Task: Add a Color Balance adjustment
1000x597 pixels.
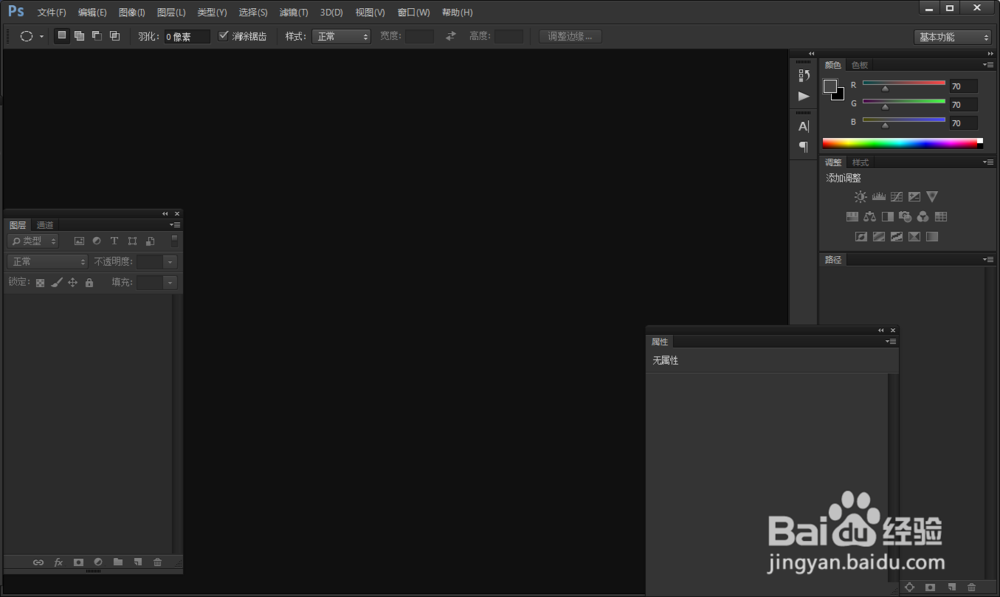Action: coord(870,217)
